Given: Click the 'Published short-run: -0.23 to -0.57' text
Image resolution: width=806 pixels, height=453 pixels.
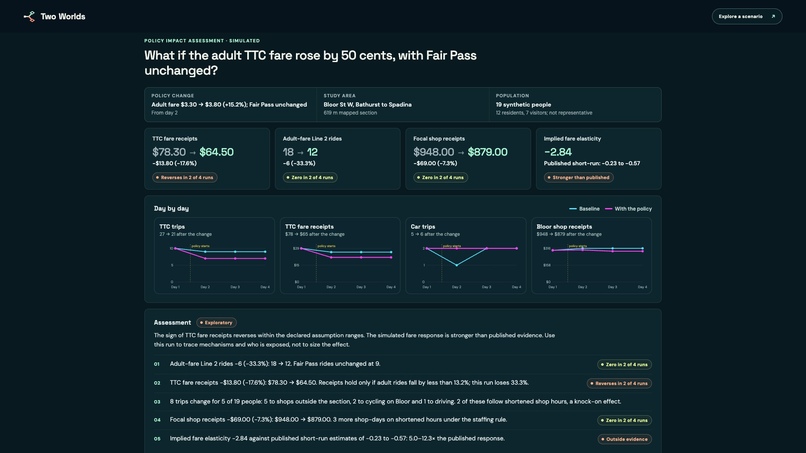Looking at the screenshot, I should pos(592,164).
